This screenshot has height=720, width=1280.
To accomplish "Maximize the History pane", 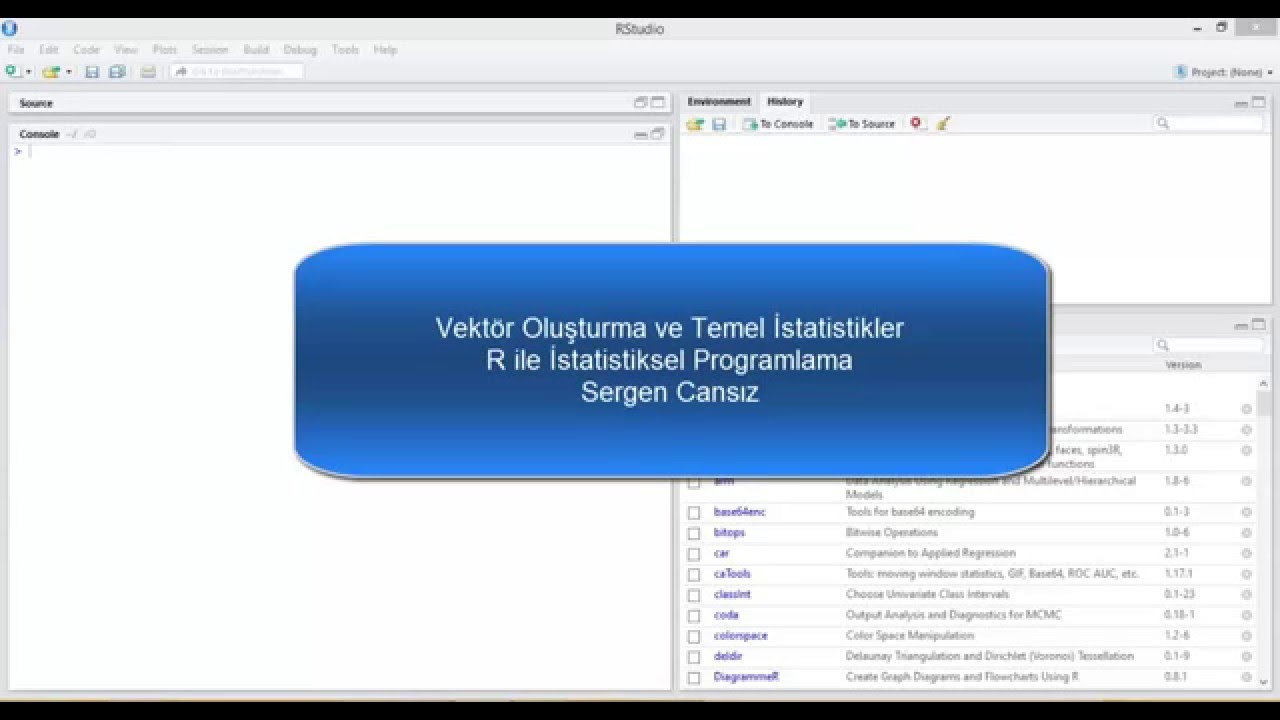I will pos(1259,102).
